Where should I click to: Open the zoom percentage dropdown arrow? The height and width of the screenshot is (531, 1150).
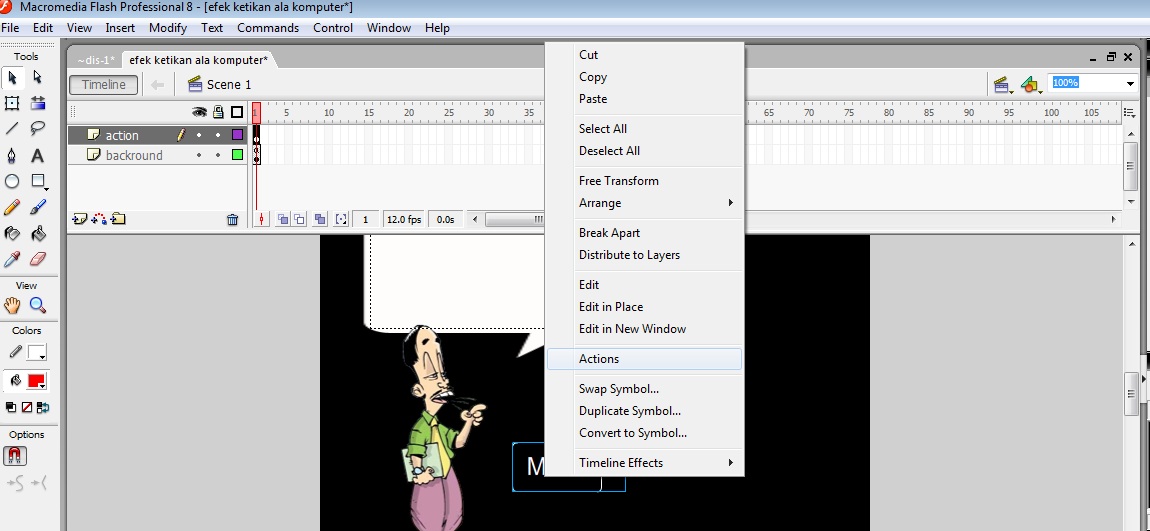[x=1130, y=84]
